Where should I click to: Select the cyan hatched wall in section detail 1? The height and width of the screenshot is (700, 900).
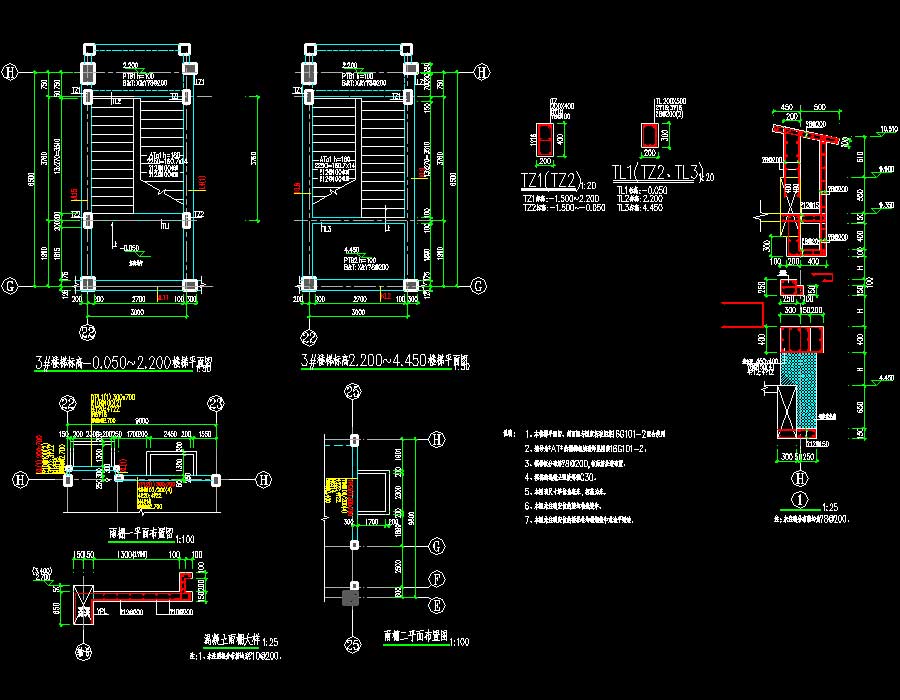800,391
